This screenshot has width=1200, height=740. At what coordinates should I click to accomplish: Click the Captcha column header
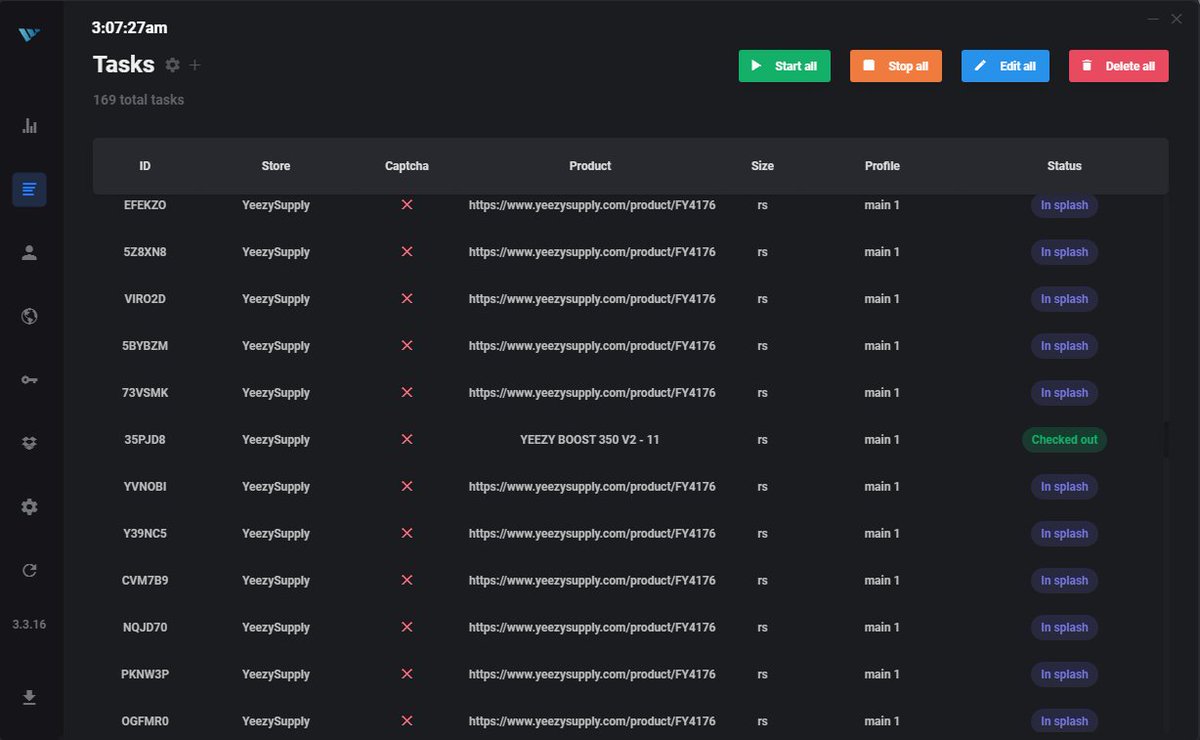coord(407,166)
